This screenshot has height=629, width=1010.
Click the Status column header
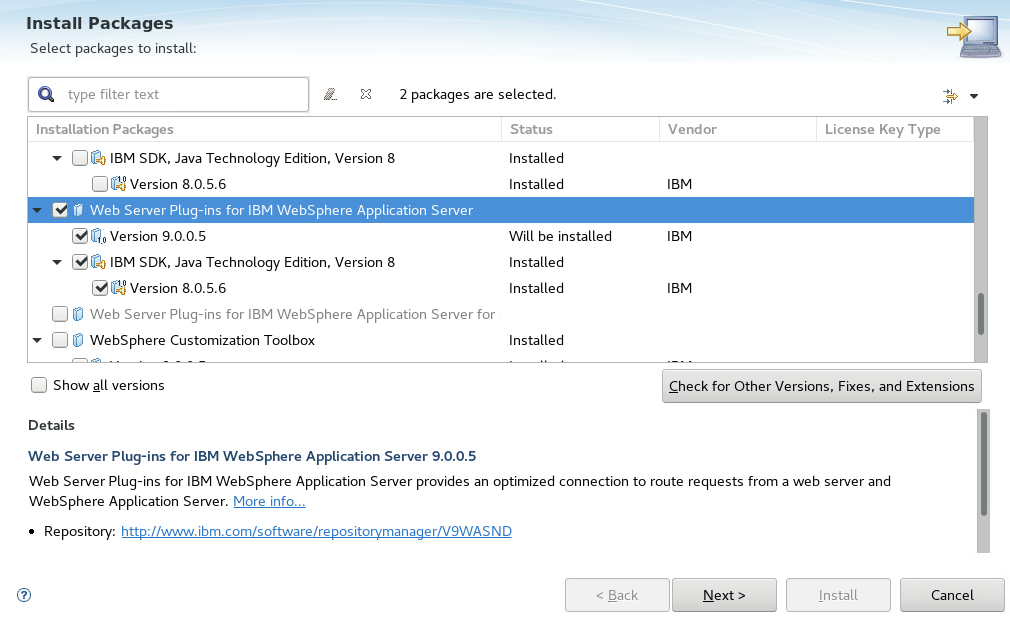click(580, 129)
